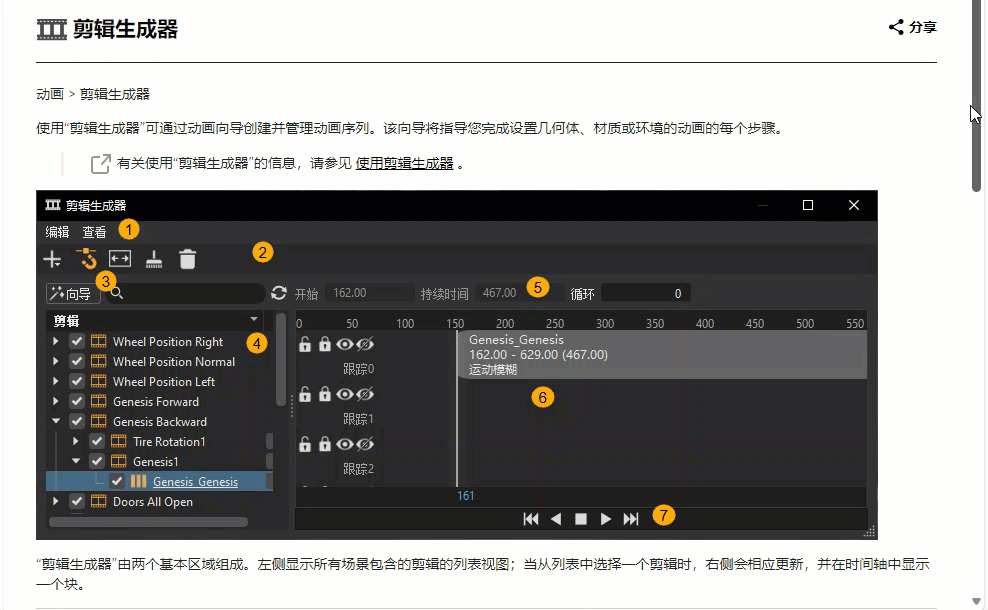Click the 动画 breadcrumb
Image resolution: width=988 pixels, height=610 pixels.
pyautogui.click(x=50, y=94)
